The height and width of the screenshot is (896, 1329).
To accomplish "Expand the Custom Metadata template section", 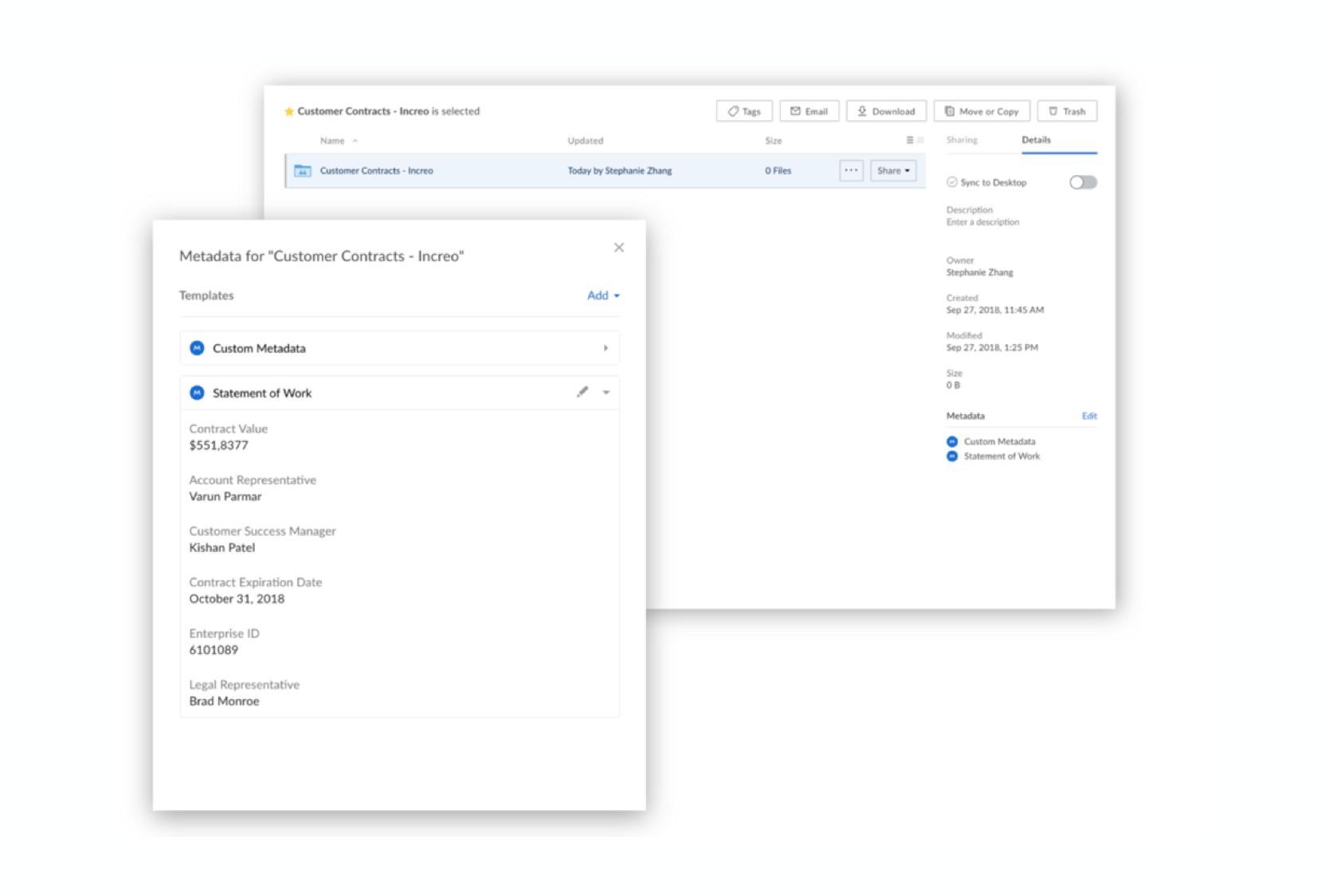I will [606, 347].
